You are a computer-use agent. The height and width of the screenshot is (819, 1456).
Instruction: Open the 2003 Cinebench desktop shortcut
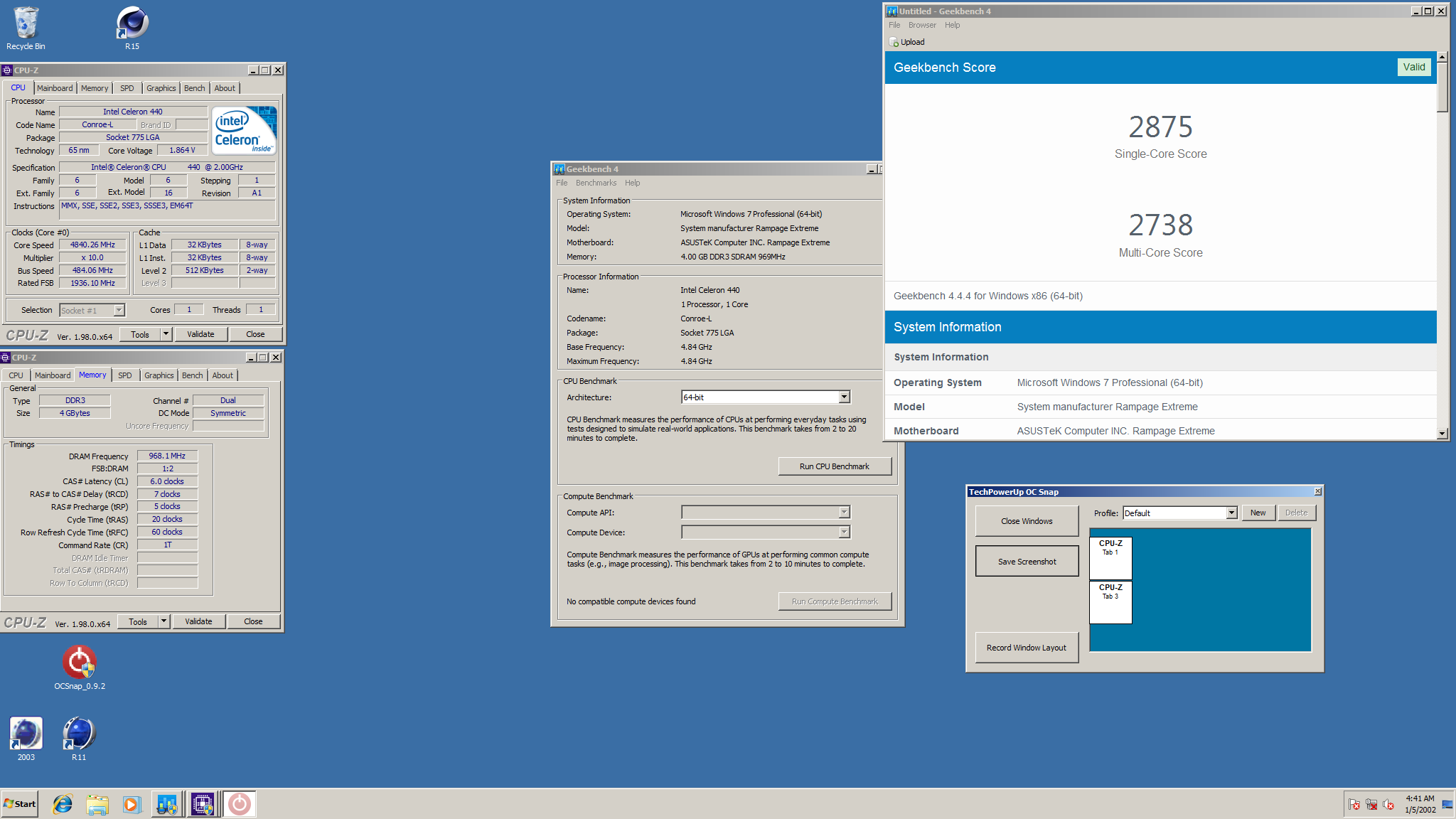coord(26,739)
